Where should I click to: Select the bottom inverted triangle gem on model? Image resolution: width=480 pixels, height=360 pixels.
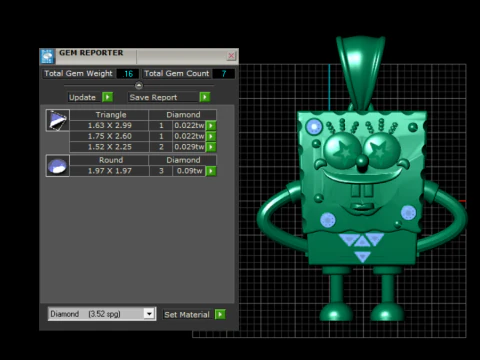click(363, 256)
